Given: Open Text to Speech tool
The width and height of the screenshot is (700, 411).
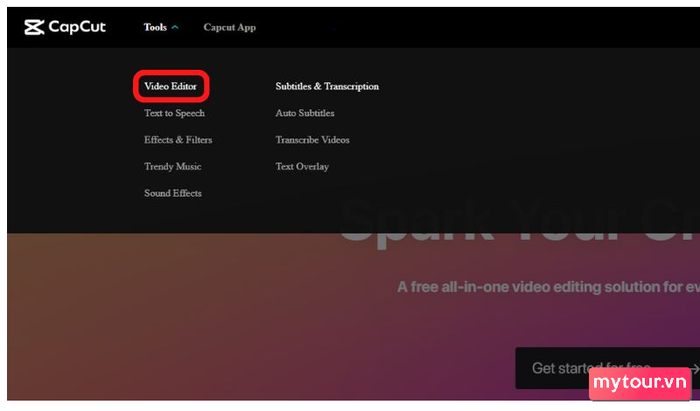Looking at the screenshot, I should coord(174,113).
